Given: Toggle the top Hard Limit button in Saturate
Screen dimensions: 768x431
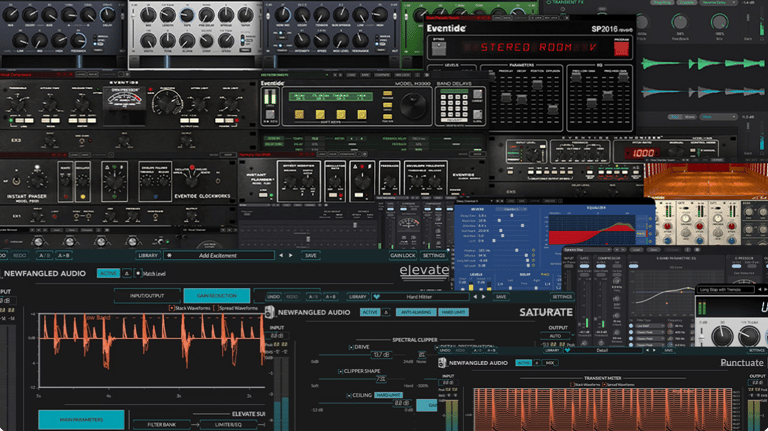Looking at the screenshot, I should pos(453,312).
